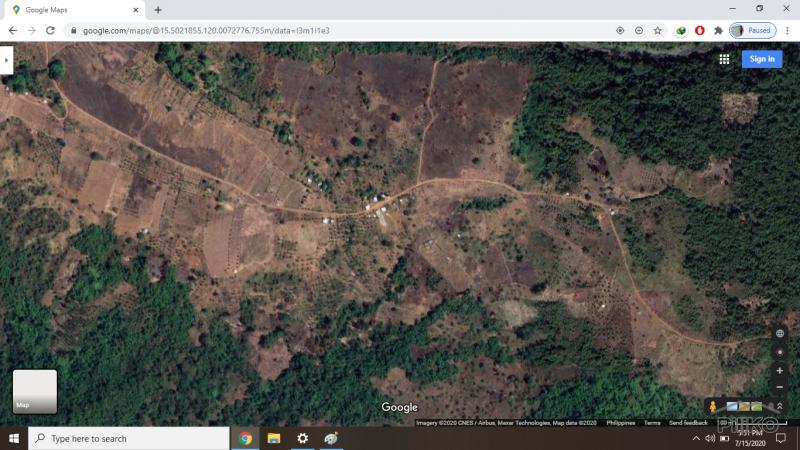This screenshot has height=450, width=800.
Task: Open the Paint app in taskbar
Action: 331,438
